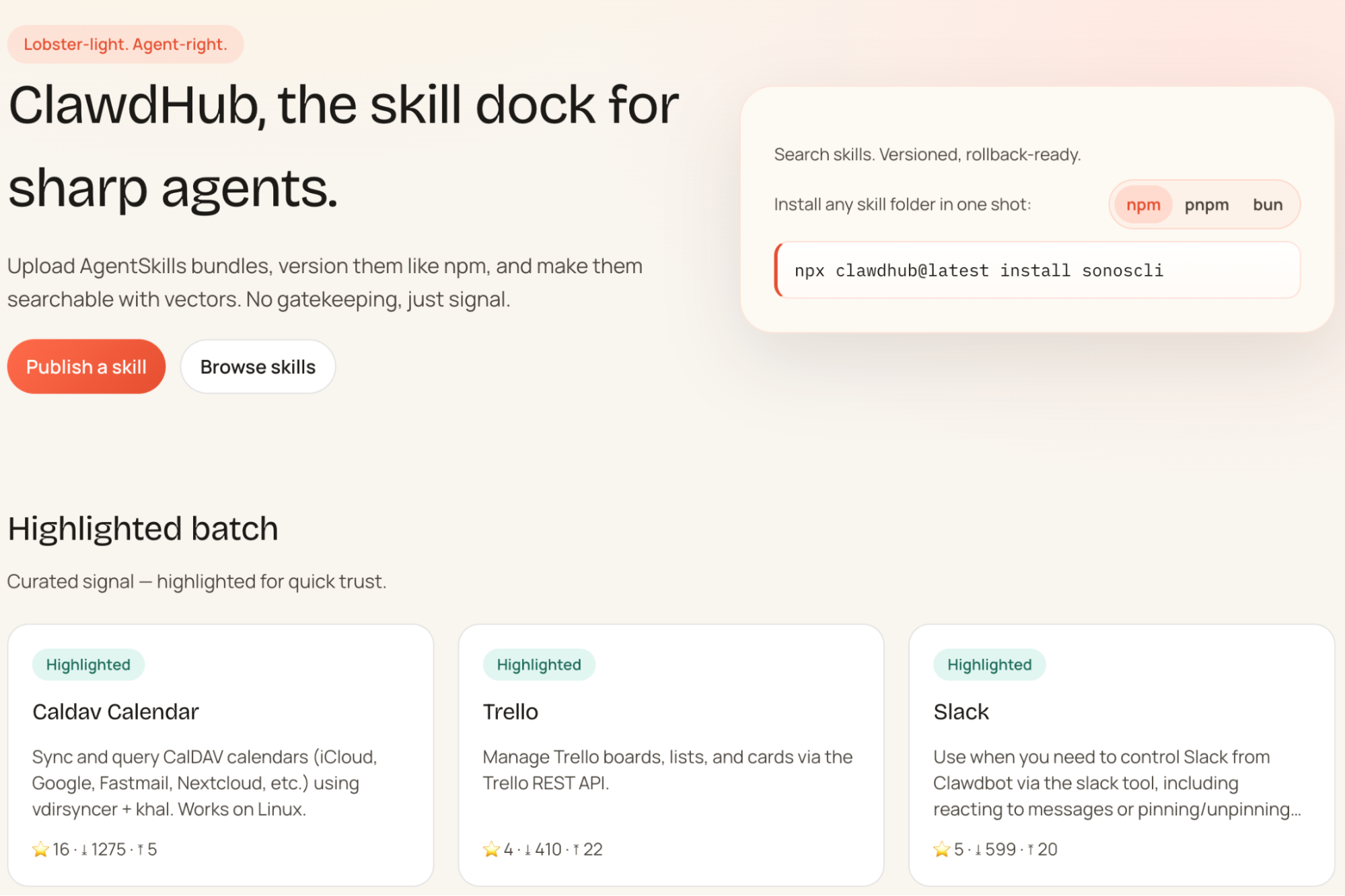Click the Publish a skill button

click(85, 367)
